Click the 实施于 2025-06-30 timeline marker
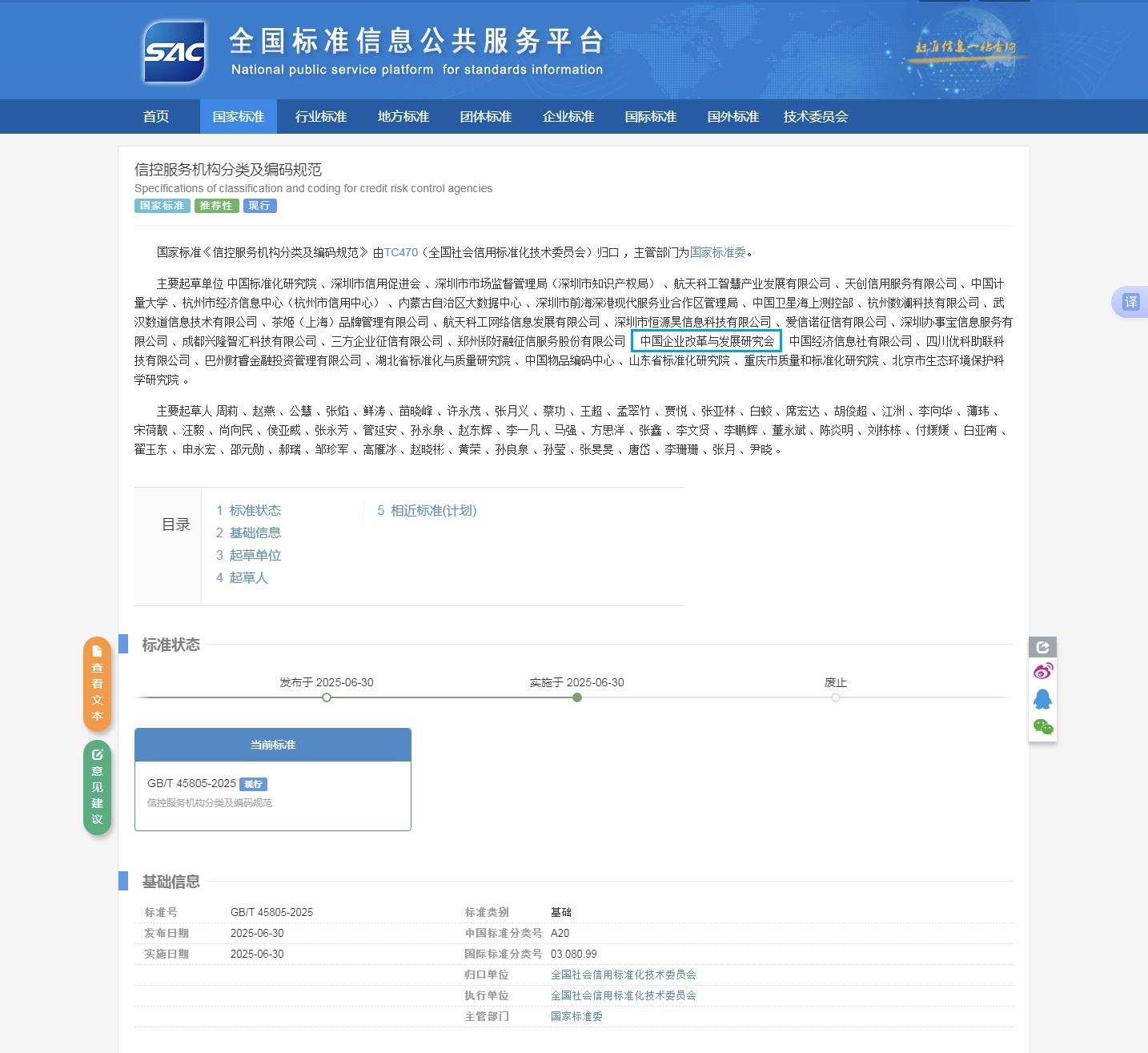The image size is (1148, 1053). point(577,697)
